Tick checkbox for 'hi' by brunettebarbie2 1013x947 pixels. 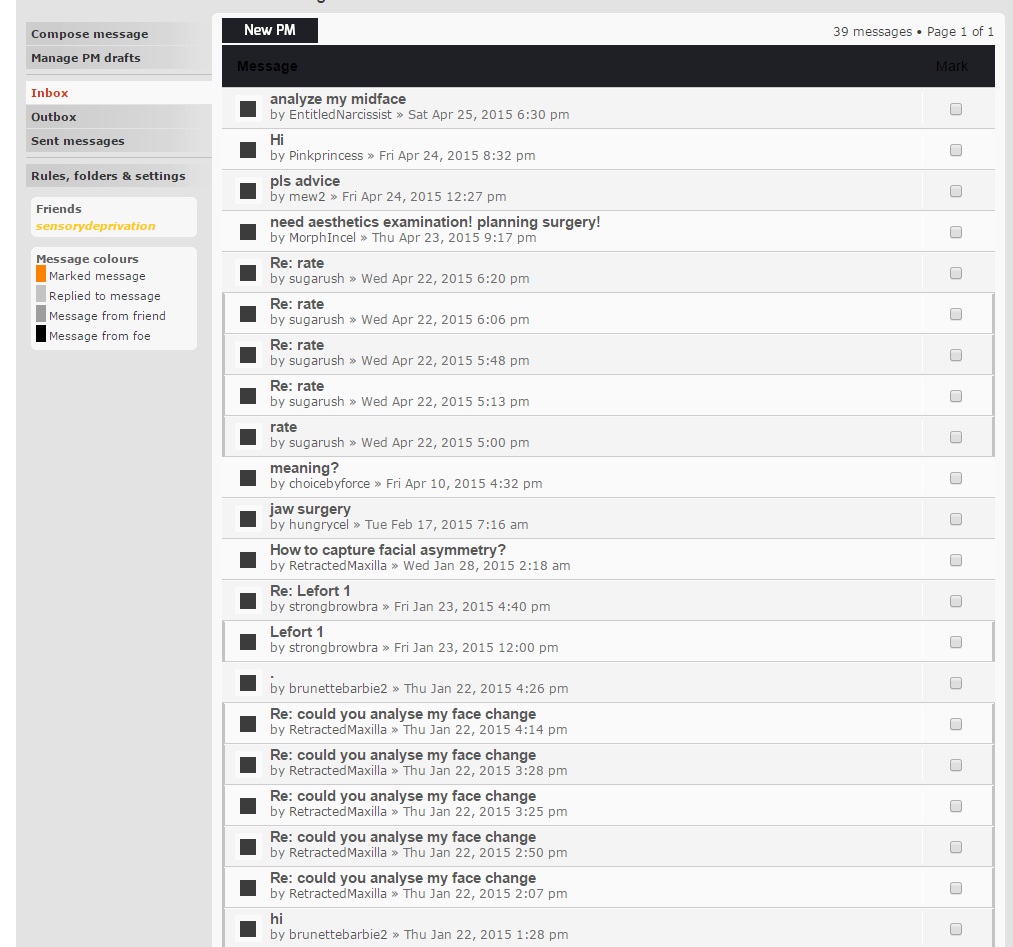pos(956,930)
